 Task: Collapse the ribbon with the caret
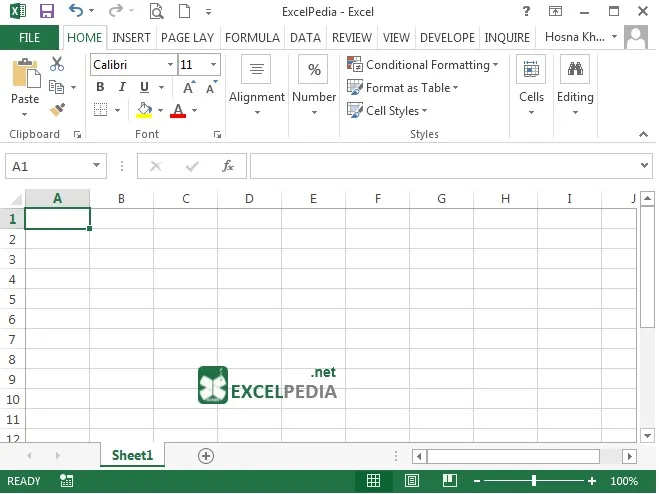(643, 135)
